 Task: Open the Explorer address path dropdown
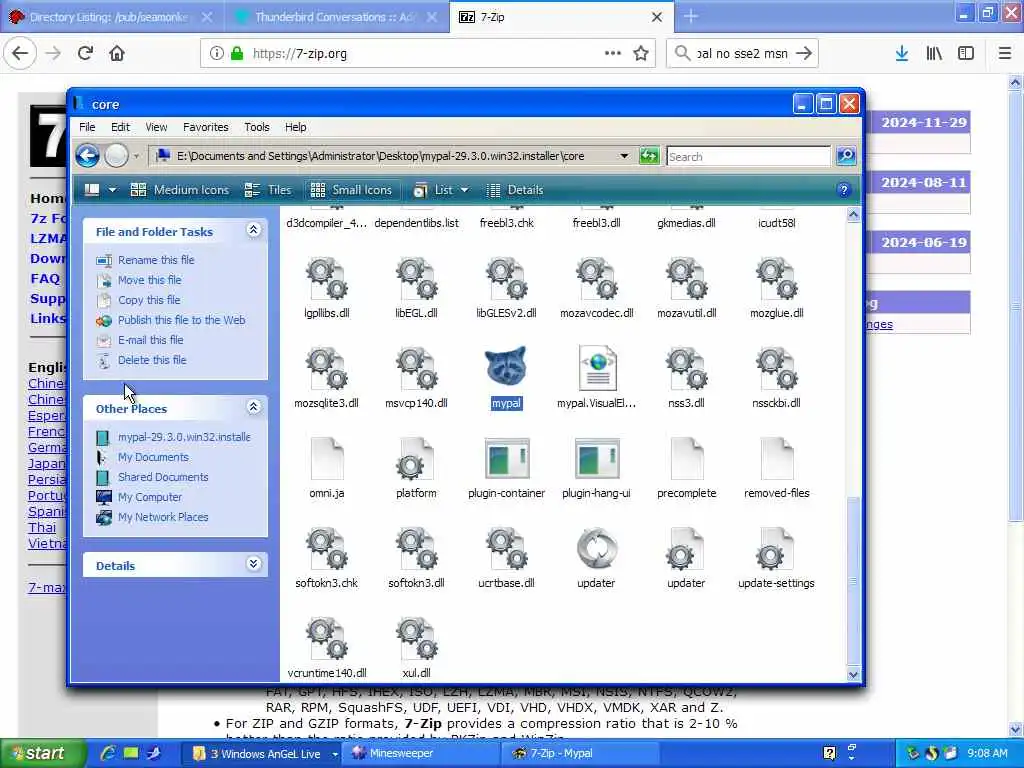click(x=624, y=155)
